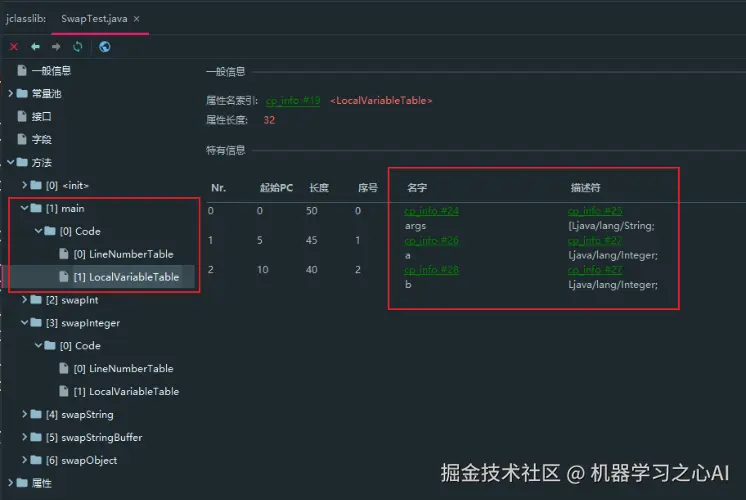Click the length value 50 in row 0
746x500 pixels.
pyautogui.click(x=312, y=211)
